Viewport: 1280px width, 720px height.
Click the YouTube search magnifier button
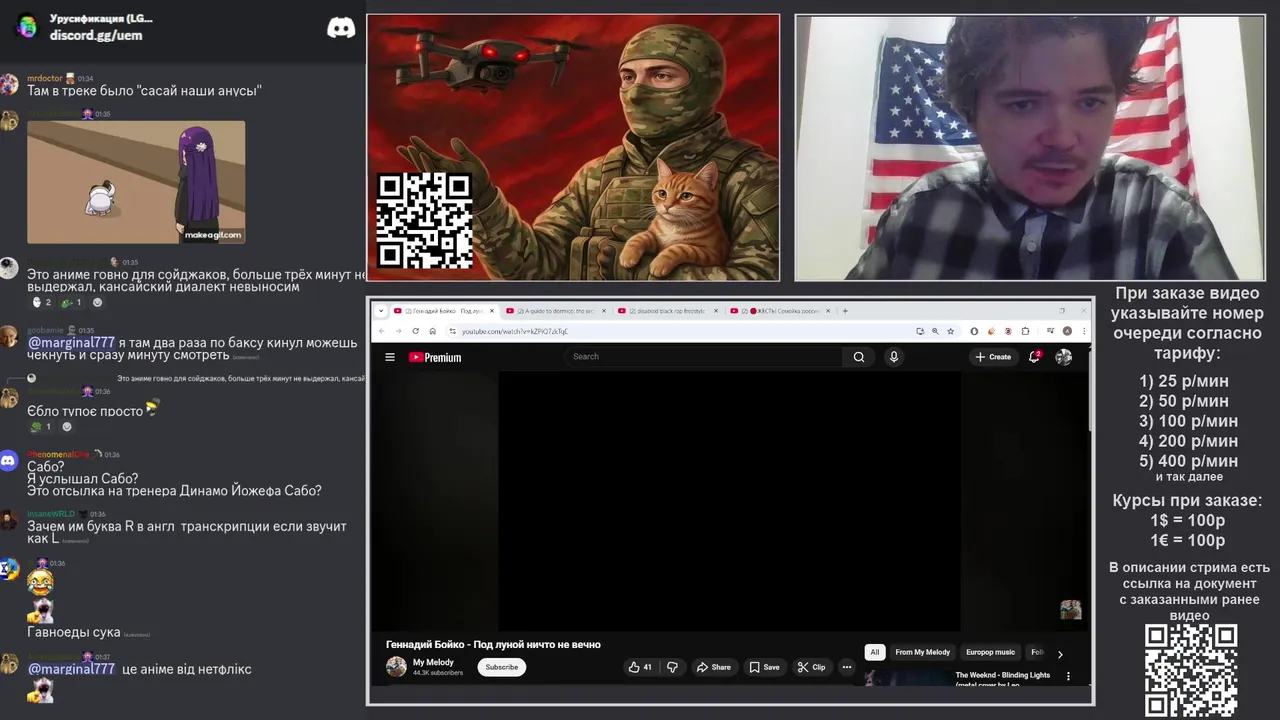[859, 357]
